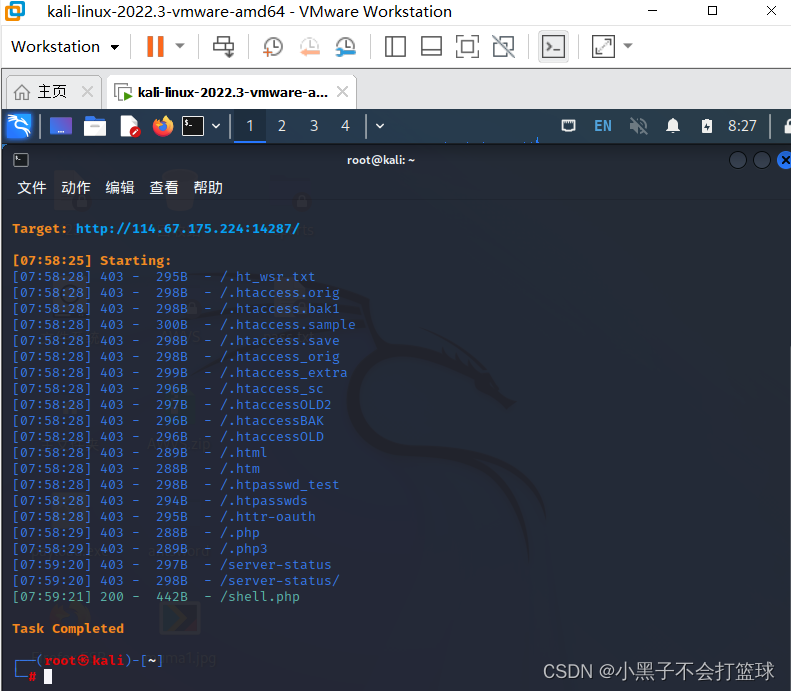Enter full screen mode

coord(467,46)
